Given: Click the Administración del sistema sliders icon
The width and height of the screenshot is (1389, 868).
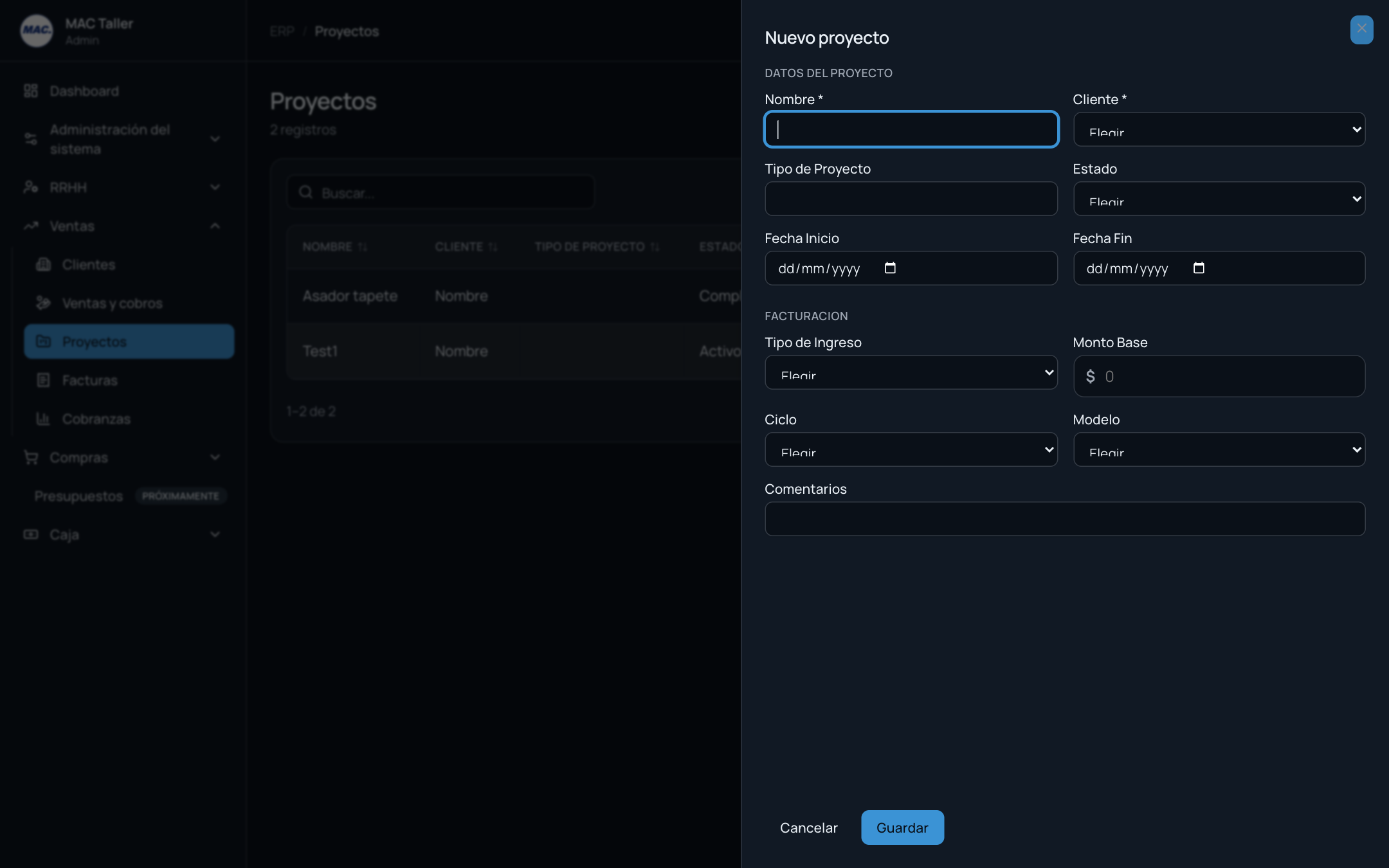Looking at the screenshot, I should click(x=31, y=139).
